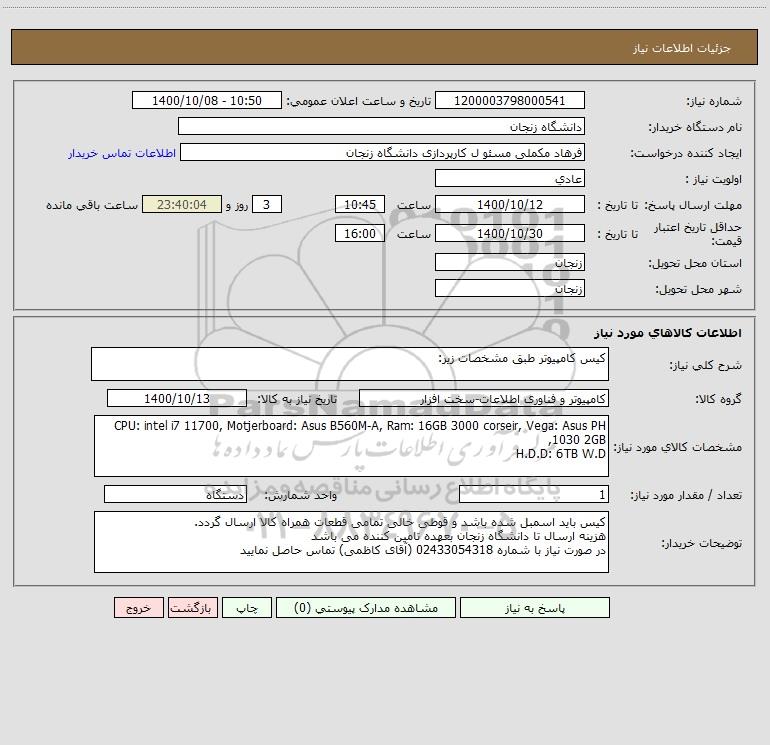Click the label شماره نیاز
The image size is (770, 745).
[x=714, y=101]
